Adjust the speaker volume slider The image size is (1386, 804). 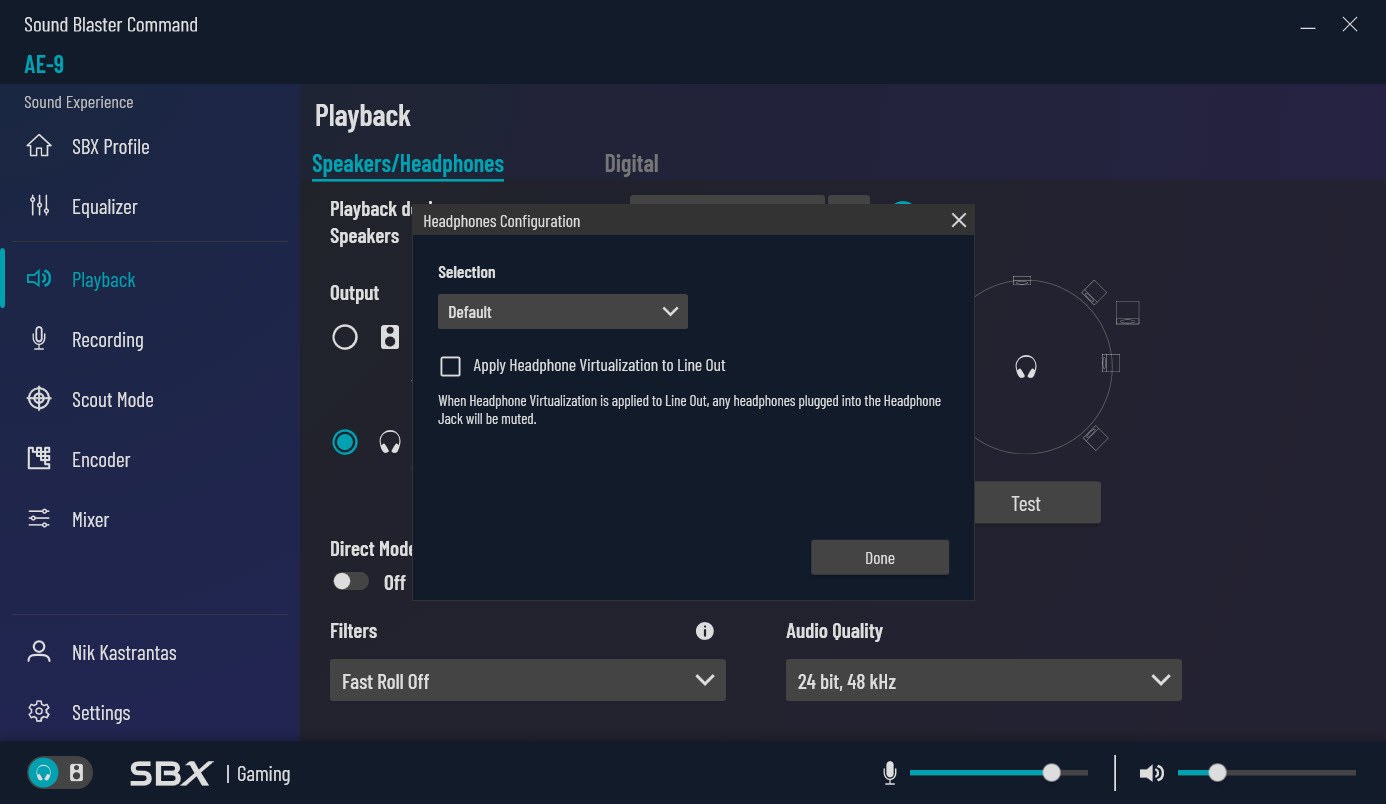[1266, 773]
